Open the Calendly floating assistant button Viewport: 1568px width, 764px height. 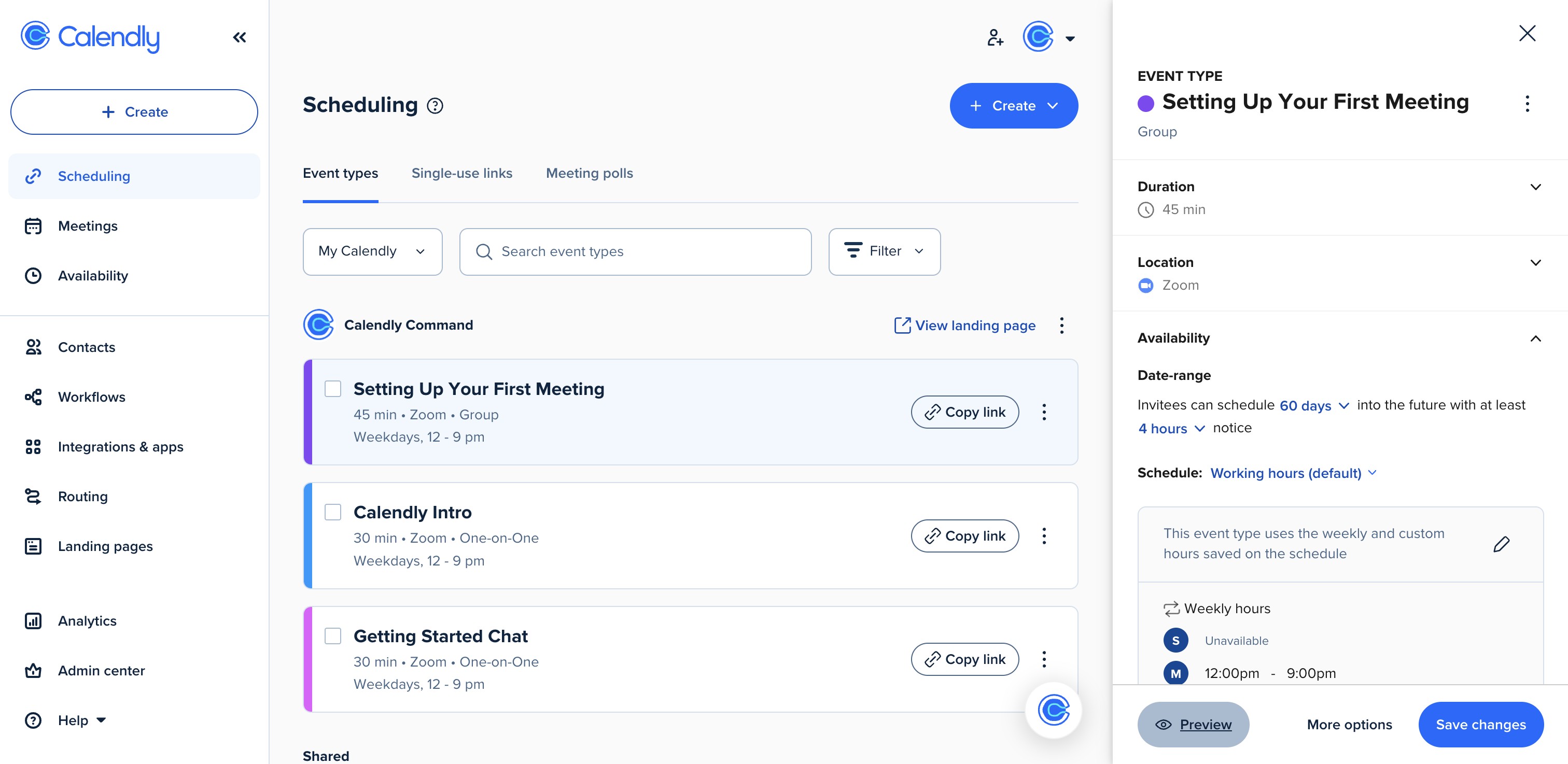(1053, 710)
